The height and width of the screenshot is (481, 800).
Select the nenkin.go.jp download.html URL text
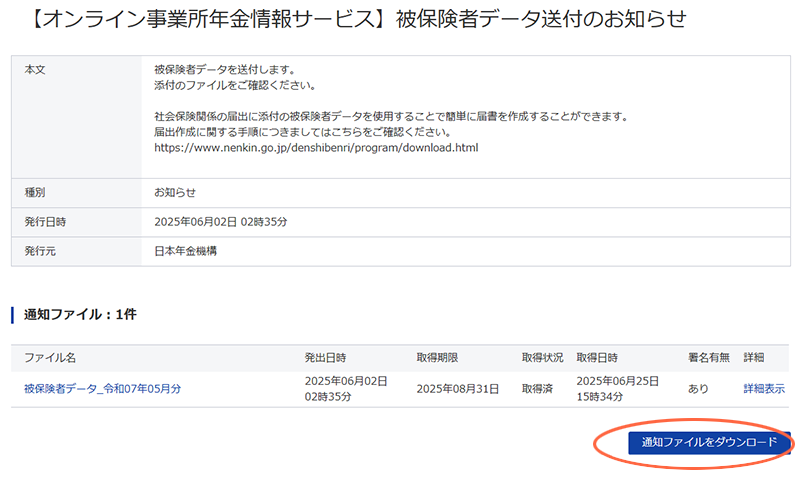point(316,148)
